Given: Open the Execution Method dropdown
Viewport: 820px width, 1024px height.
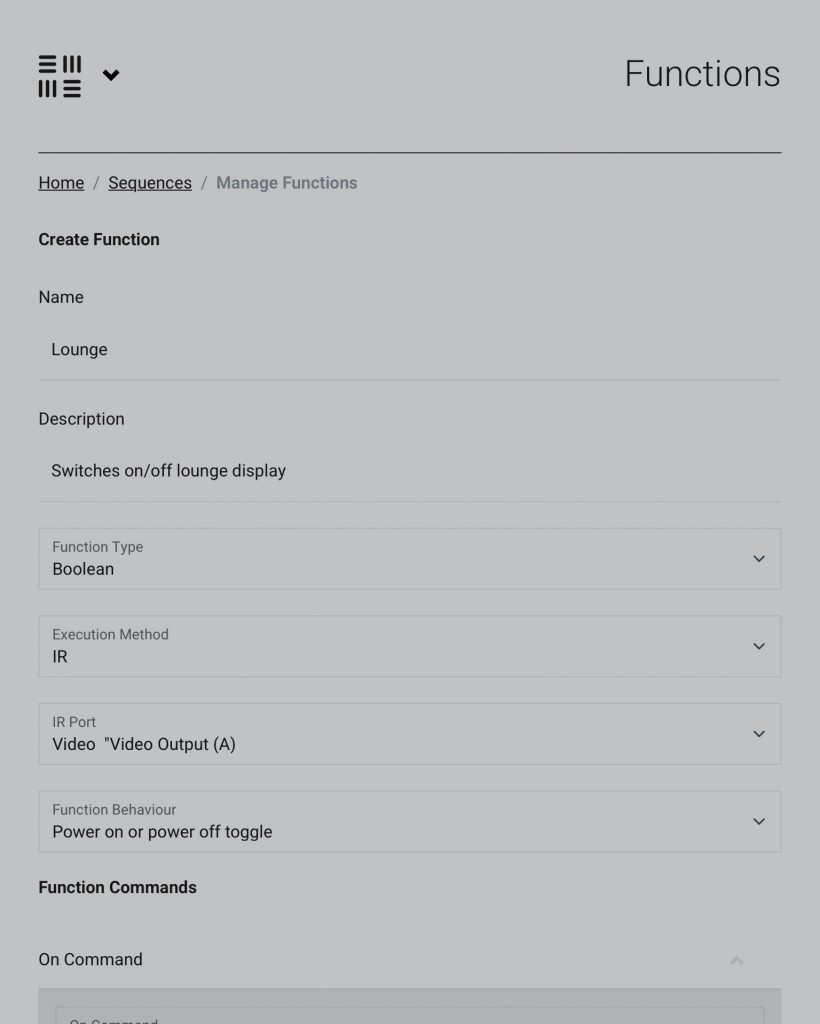Looking at the screenshot, I should click(409, 647).
